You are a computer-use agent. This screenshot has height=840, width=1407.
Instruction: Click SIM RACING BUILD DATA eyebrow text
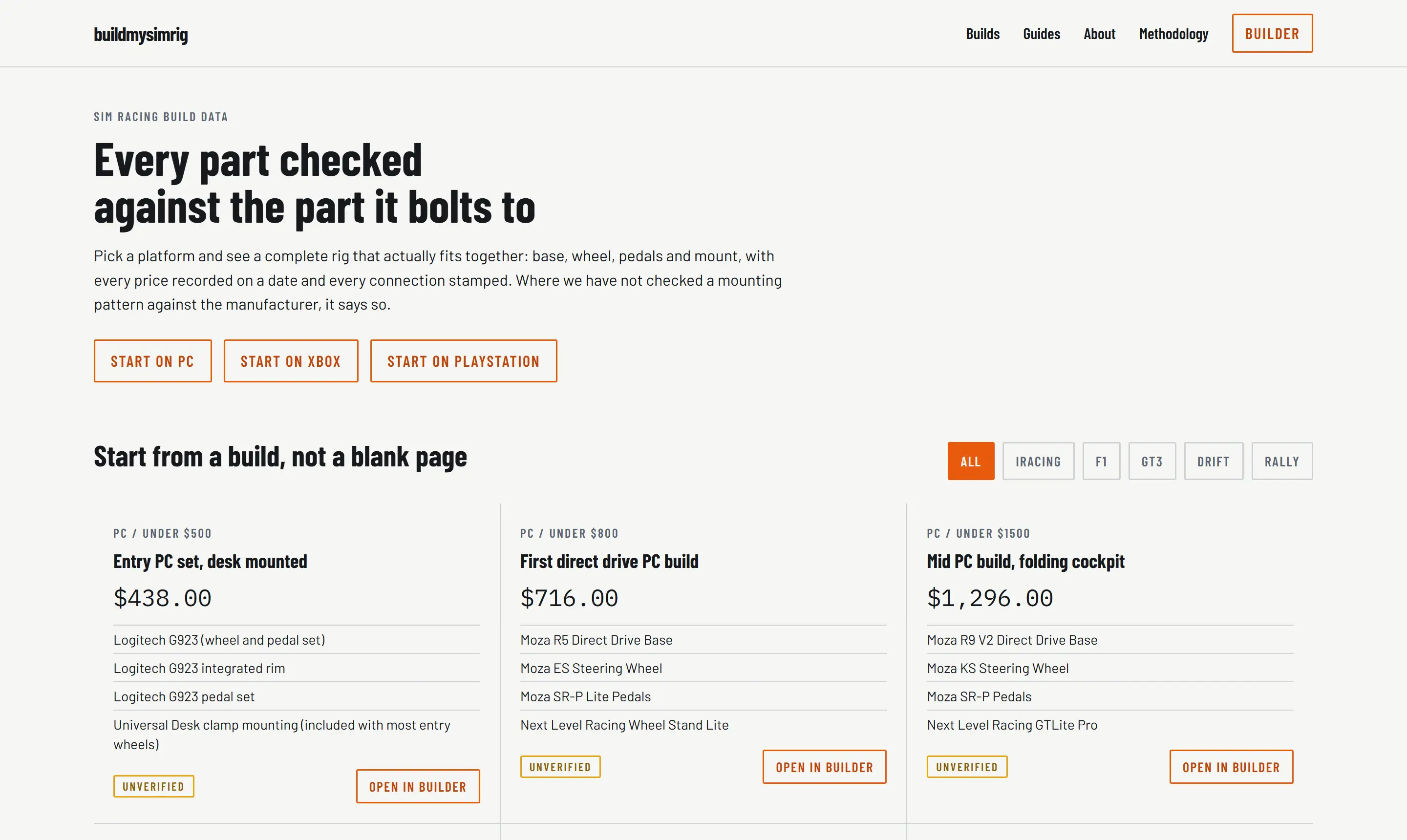161,117
